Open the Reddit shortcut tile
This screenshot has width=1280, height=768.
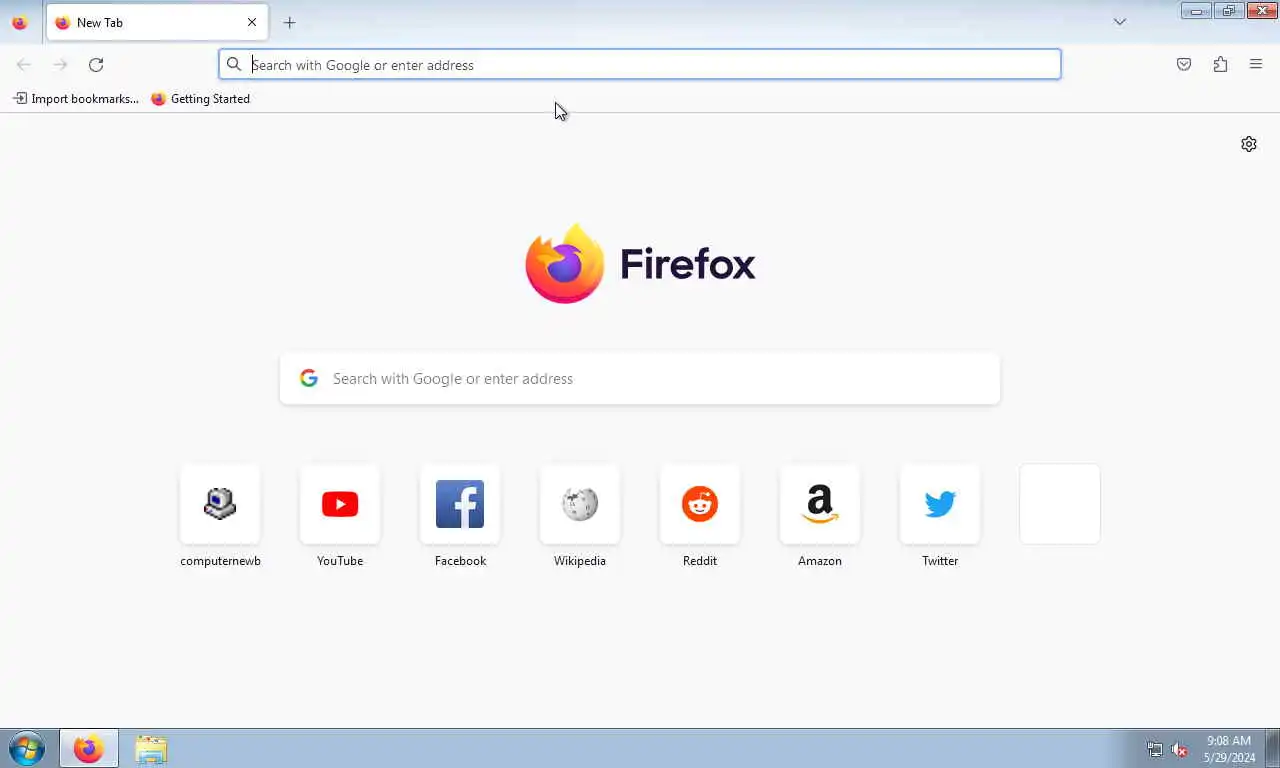[700, 504]
